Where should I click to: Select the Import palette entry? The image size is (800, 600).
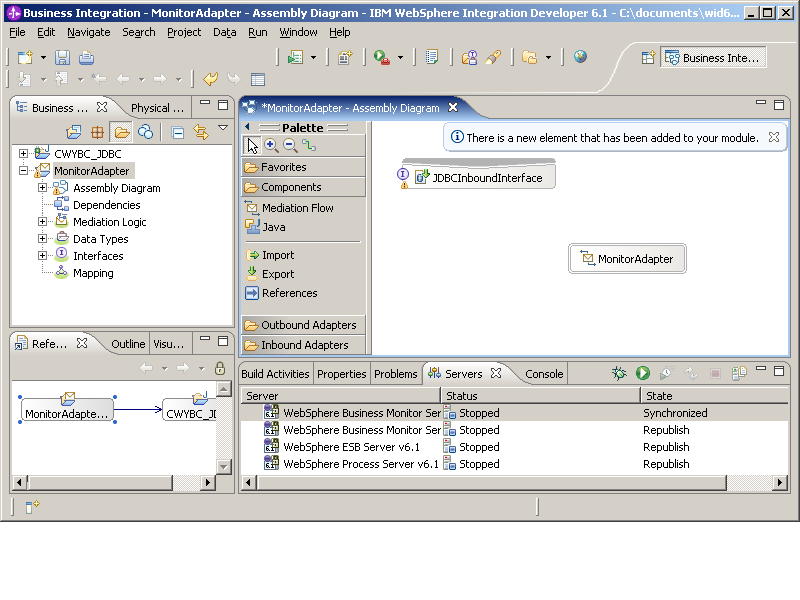coord(270,255)
